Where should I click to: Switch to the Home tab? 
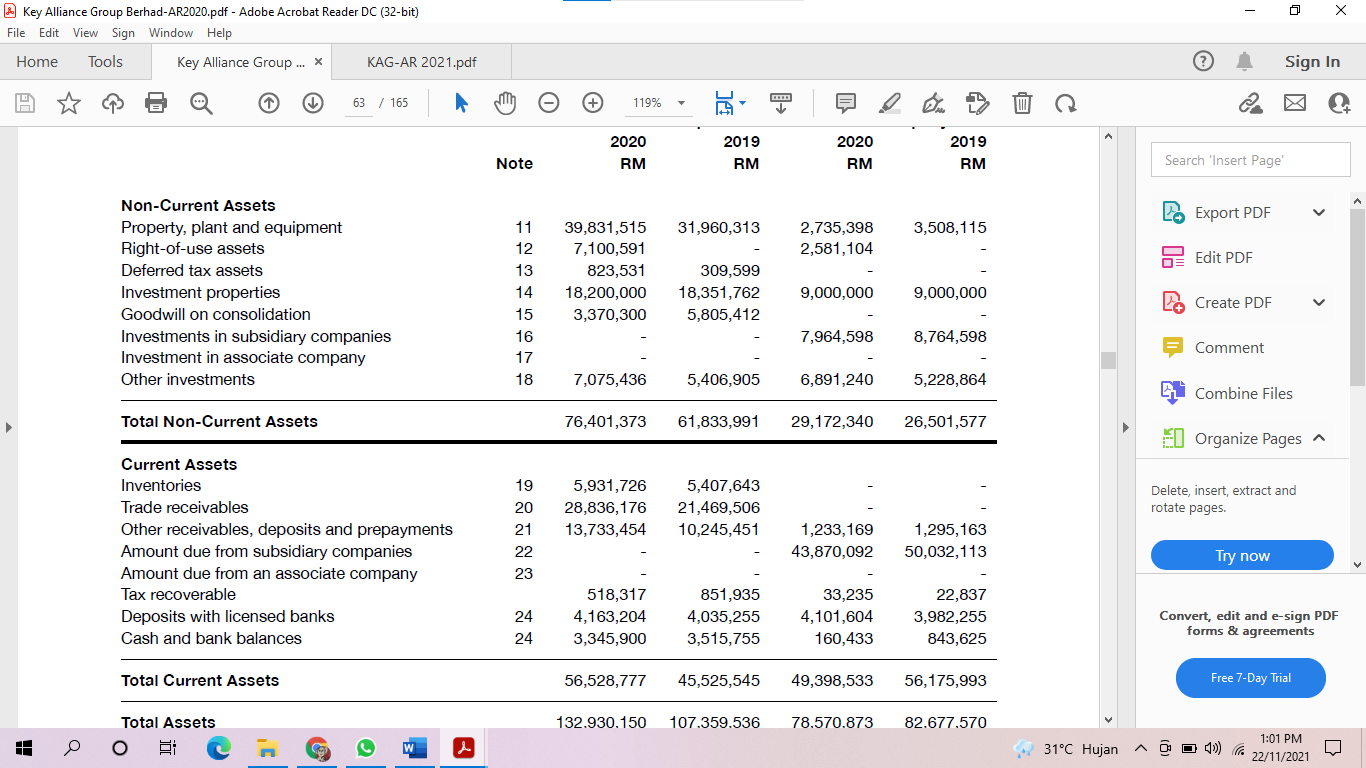tap(37, 62)
